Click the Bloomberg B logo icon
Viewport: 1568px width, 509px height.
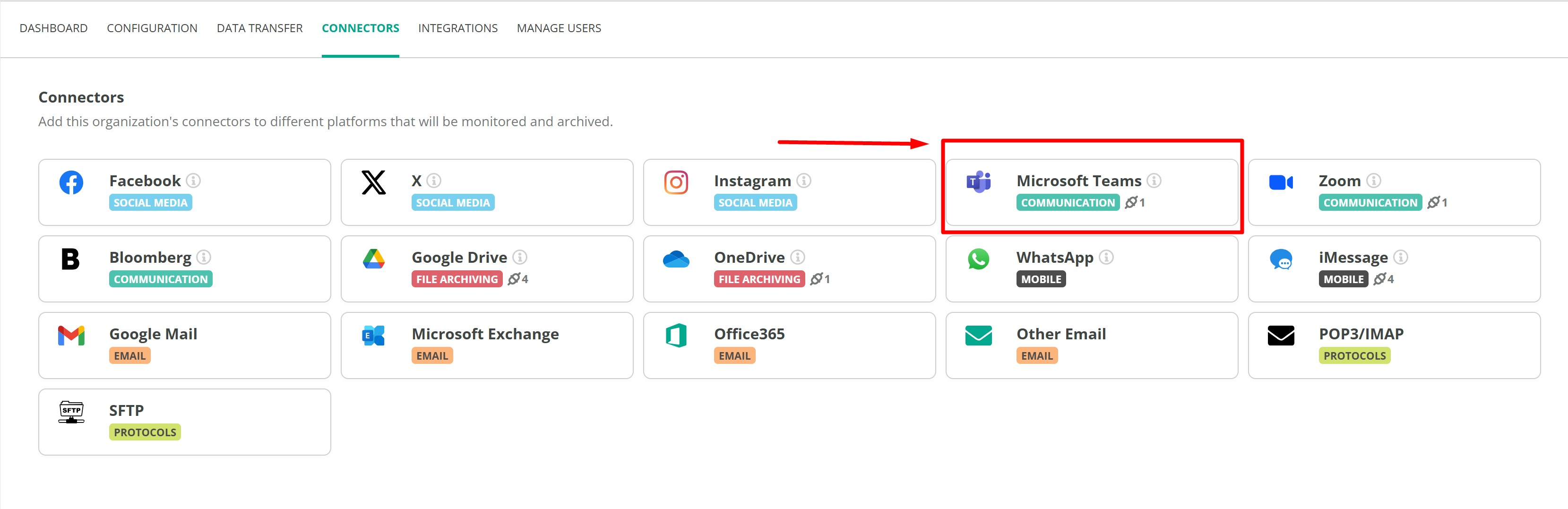70,259
